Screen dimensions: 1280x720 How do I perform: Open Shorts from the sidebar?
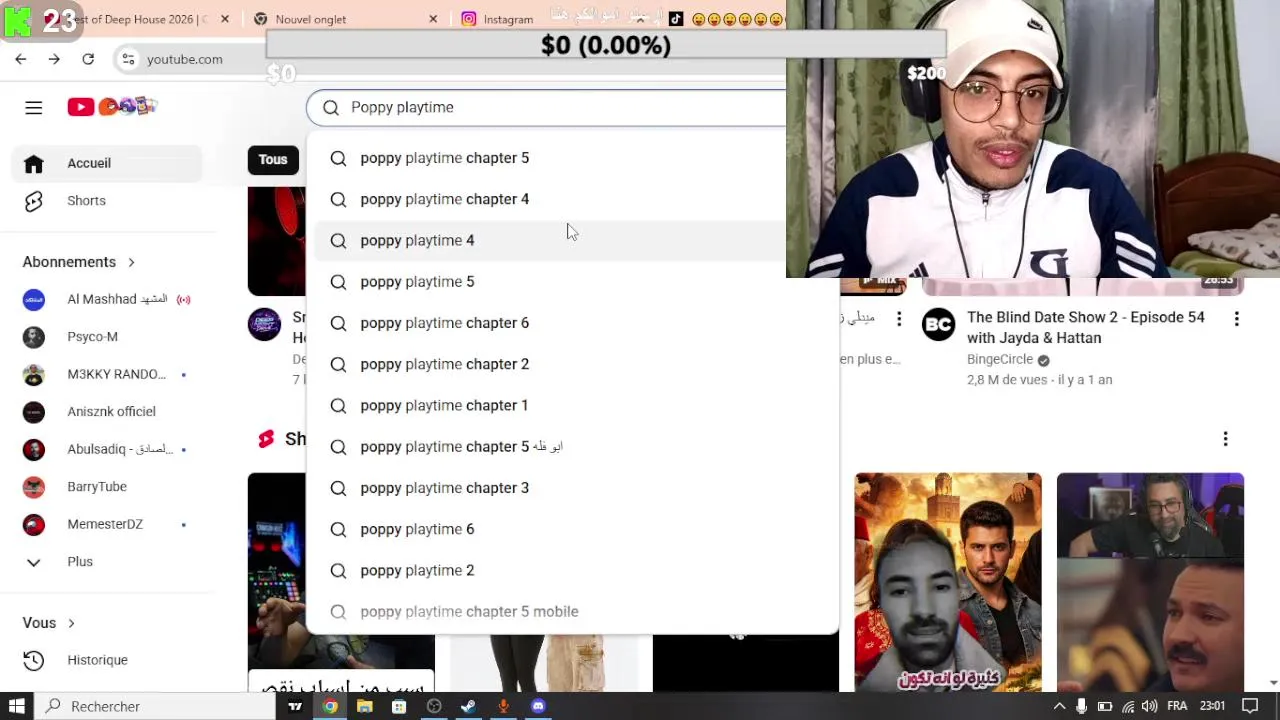pyautogui.click(x=107, y=201)
